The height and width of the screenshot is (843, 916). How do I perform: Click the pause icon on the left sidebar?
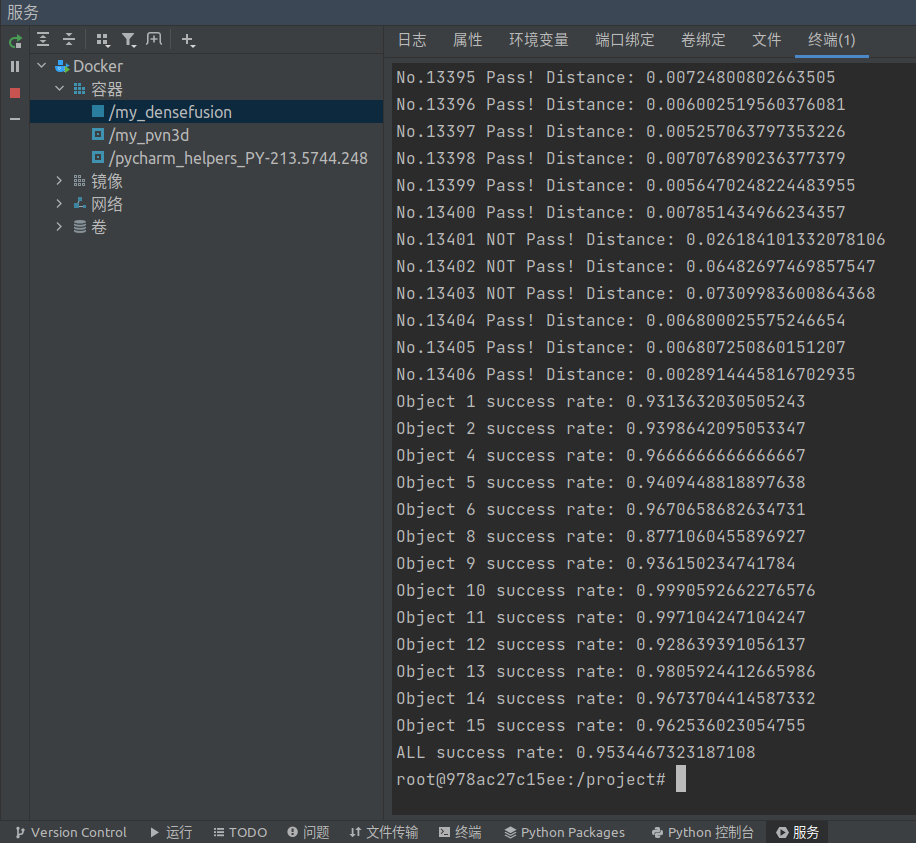coord(13,67)
